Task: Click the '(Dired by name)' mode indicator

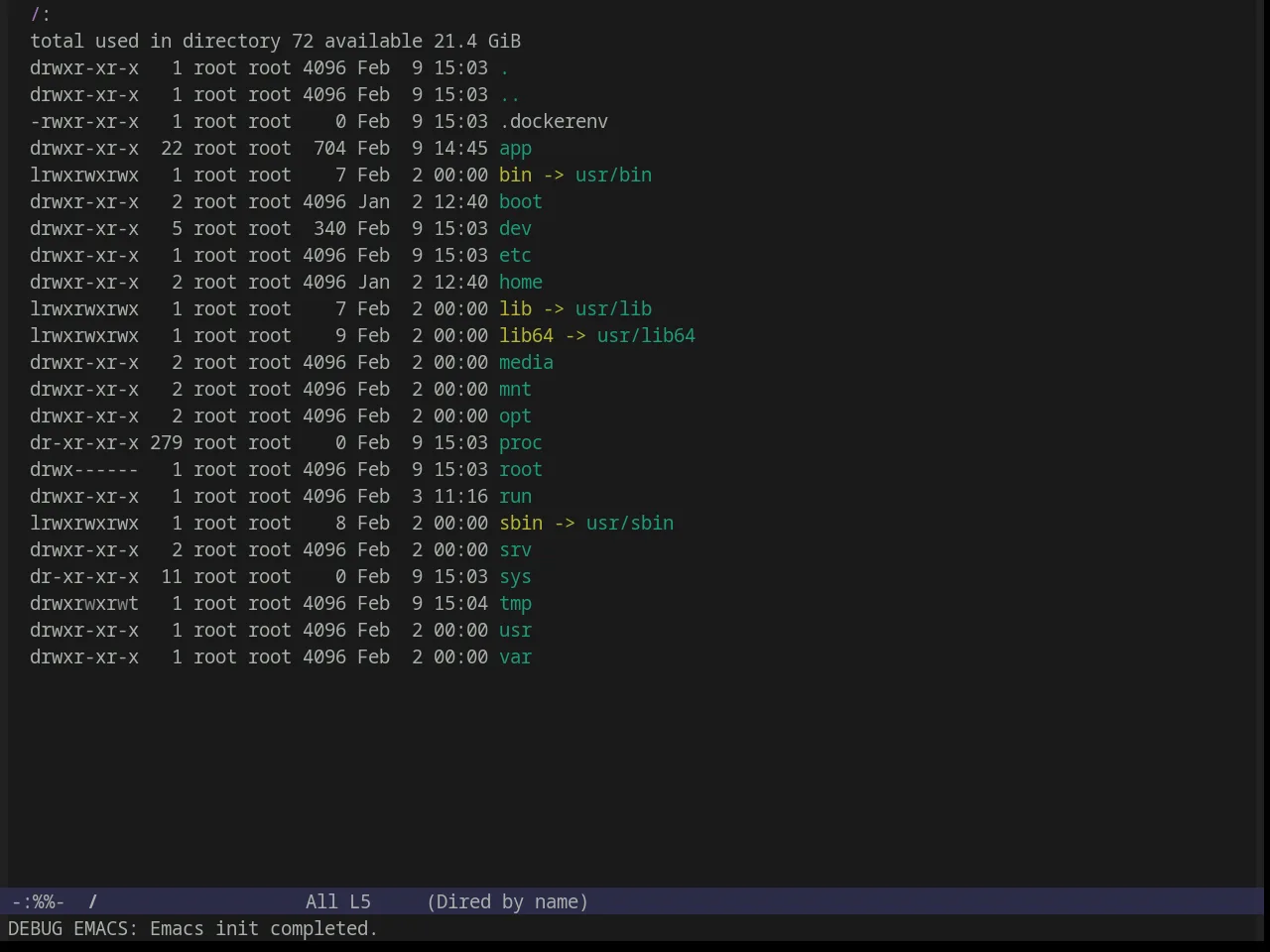Action: [508, 901]
